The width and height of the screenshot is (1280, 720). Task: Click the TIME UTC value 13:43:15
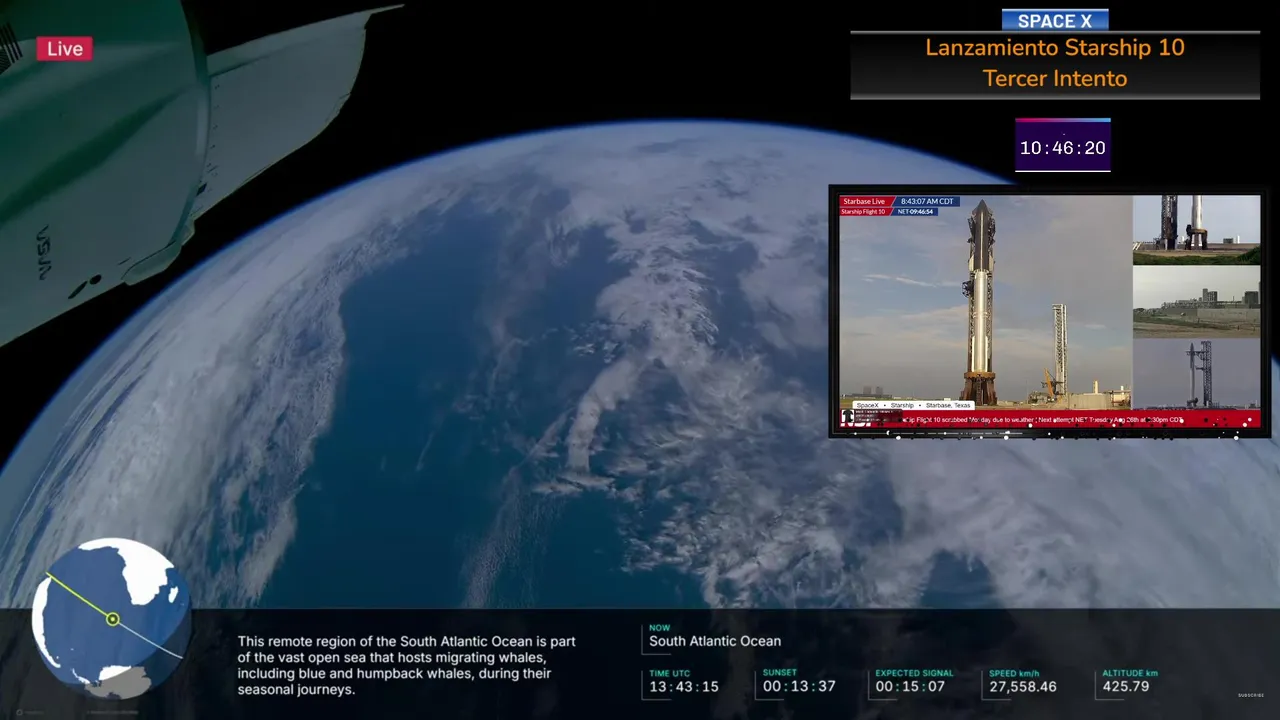point(684,687)
